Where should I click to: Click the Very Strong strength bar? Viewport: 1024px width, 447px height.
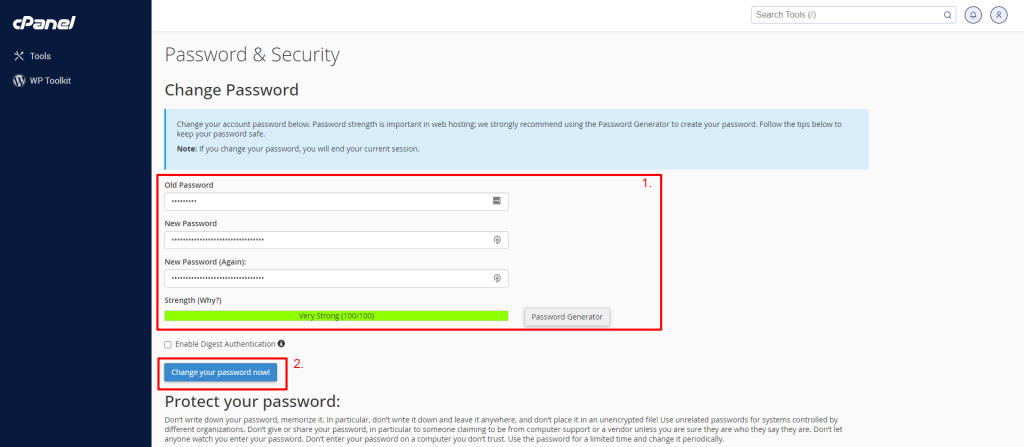coord(336,316)
